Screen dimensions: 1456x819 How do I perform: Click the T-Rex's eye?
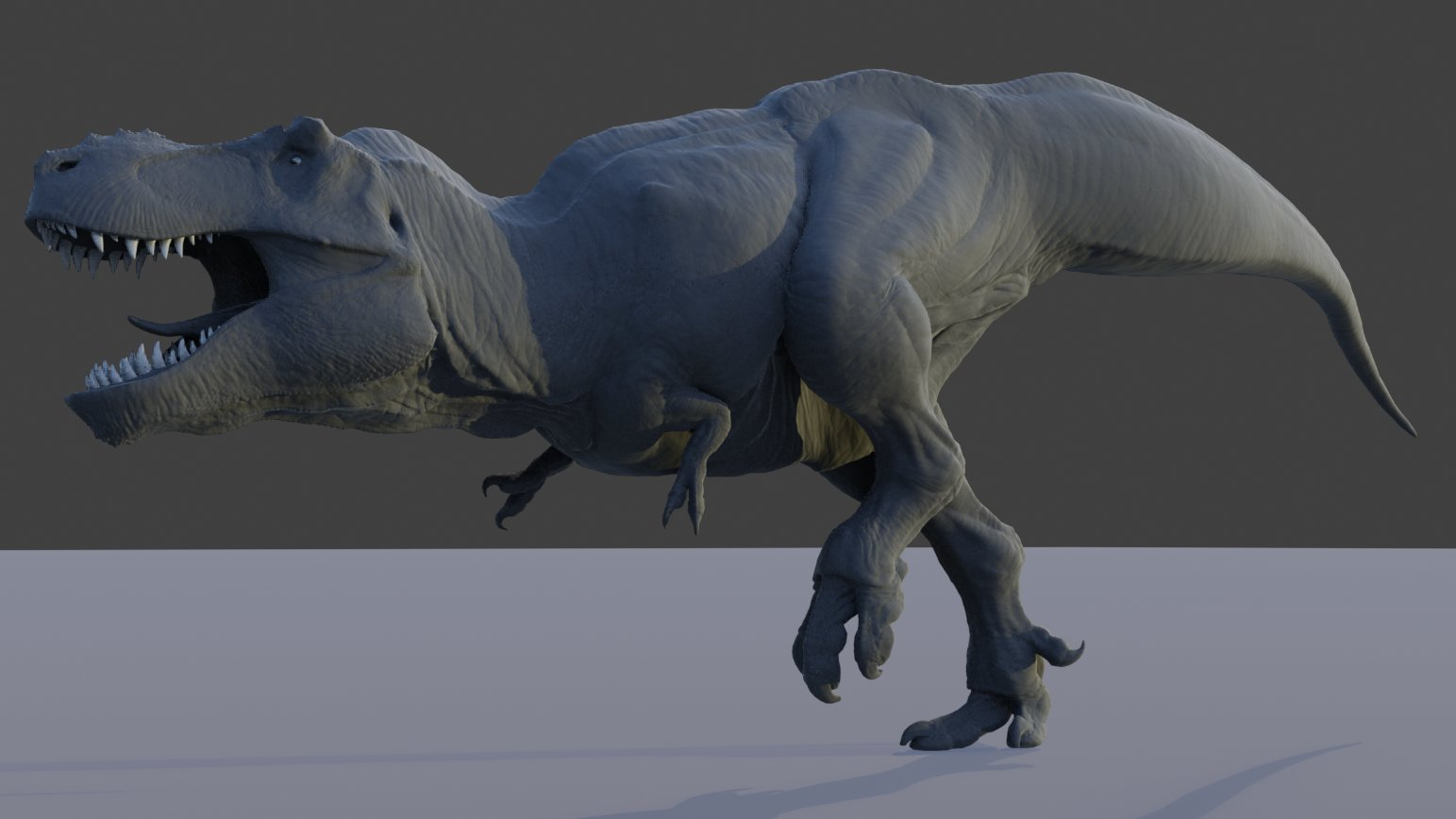click(296, 159)
